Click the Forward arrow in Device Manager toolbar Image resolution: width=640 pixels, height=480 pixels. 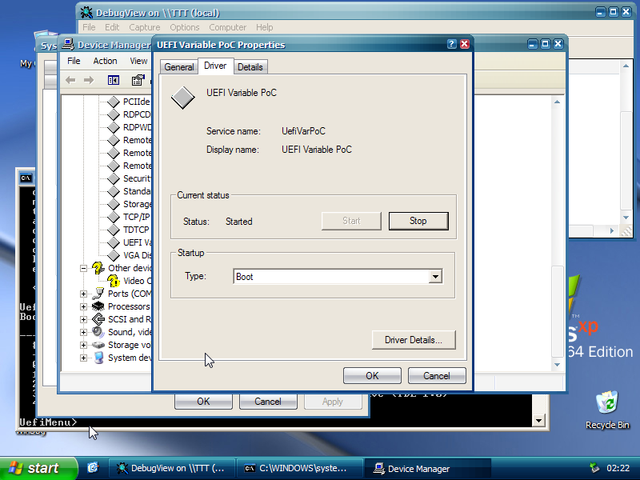[x=89, y=80]
